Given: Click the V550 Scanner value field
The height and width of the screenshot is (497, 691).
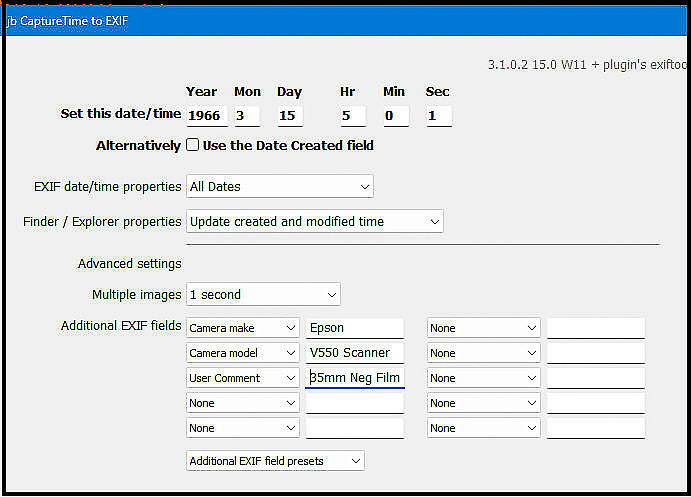Looking at the screenshot, I should point(355,353).
